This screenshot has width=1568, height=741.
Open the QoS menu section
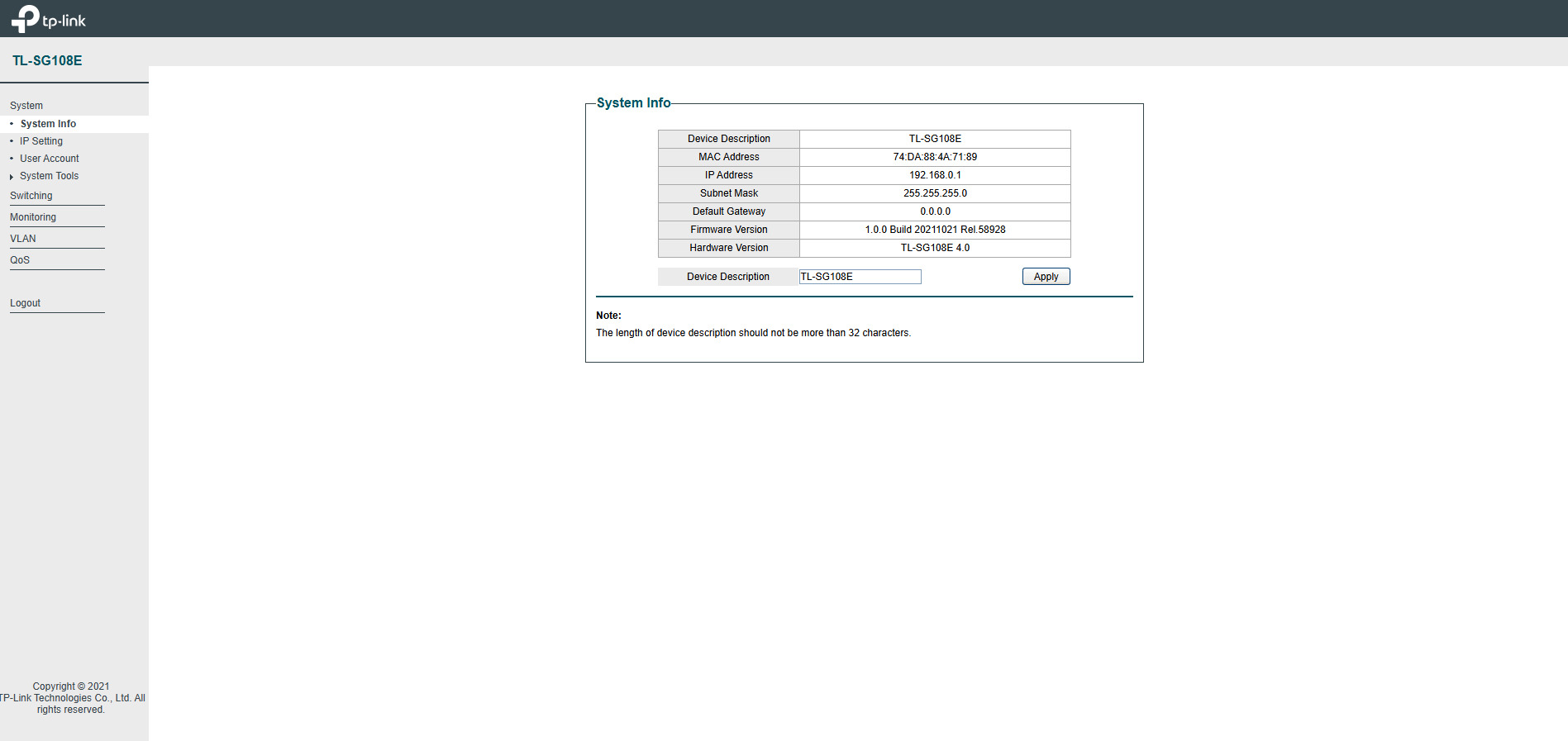tap(20, 260)
